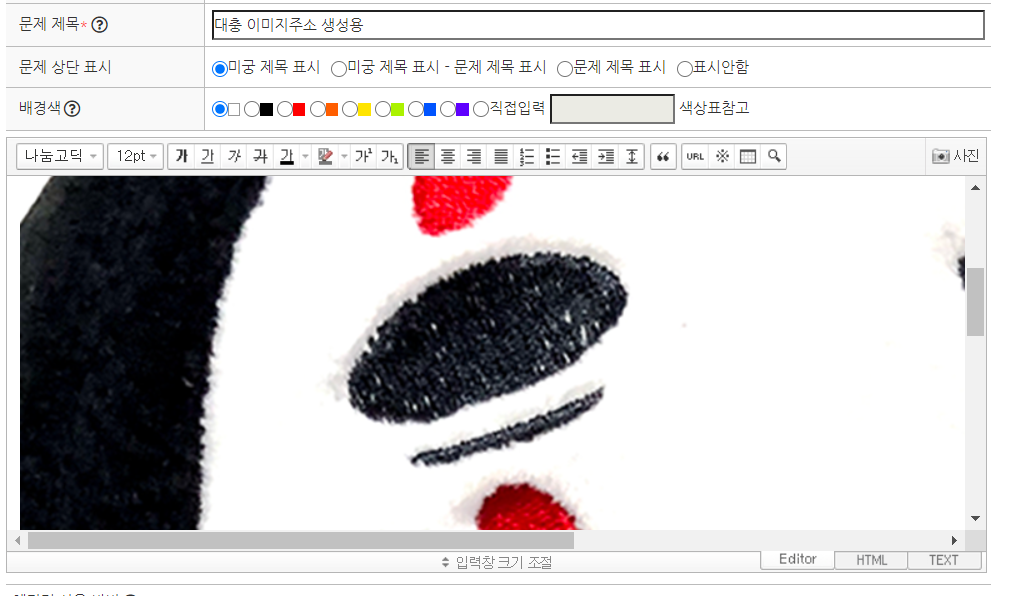Apply bold formatting in editor toolbar
1021x596 pixels.
point(182,156)
